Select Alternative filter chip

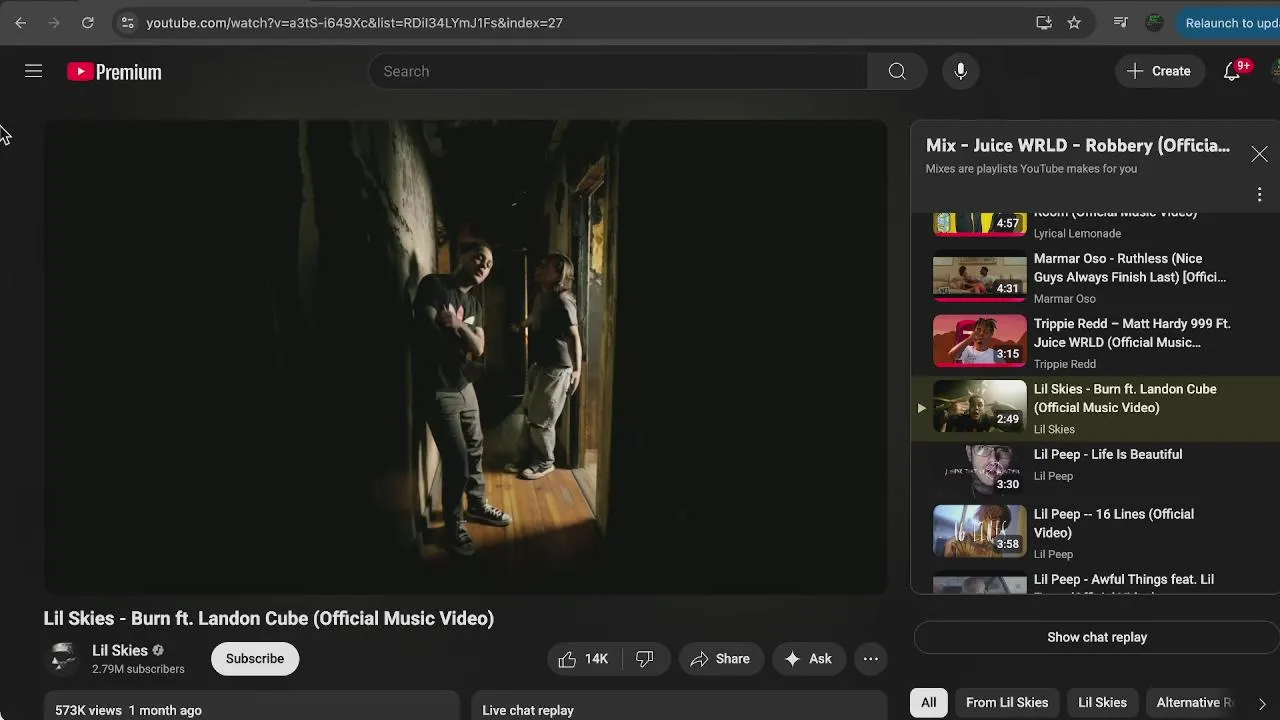tap(1193, 702)
